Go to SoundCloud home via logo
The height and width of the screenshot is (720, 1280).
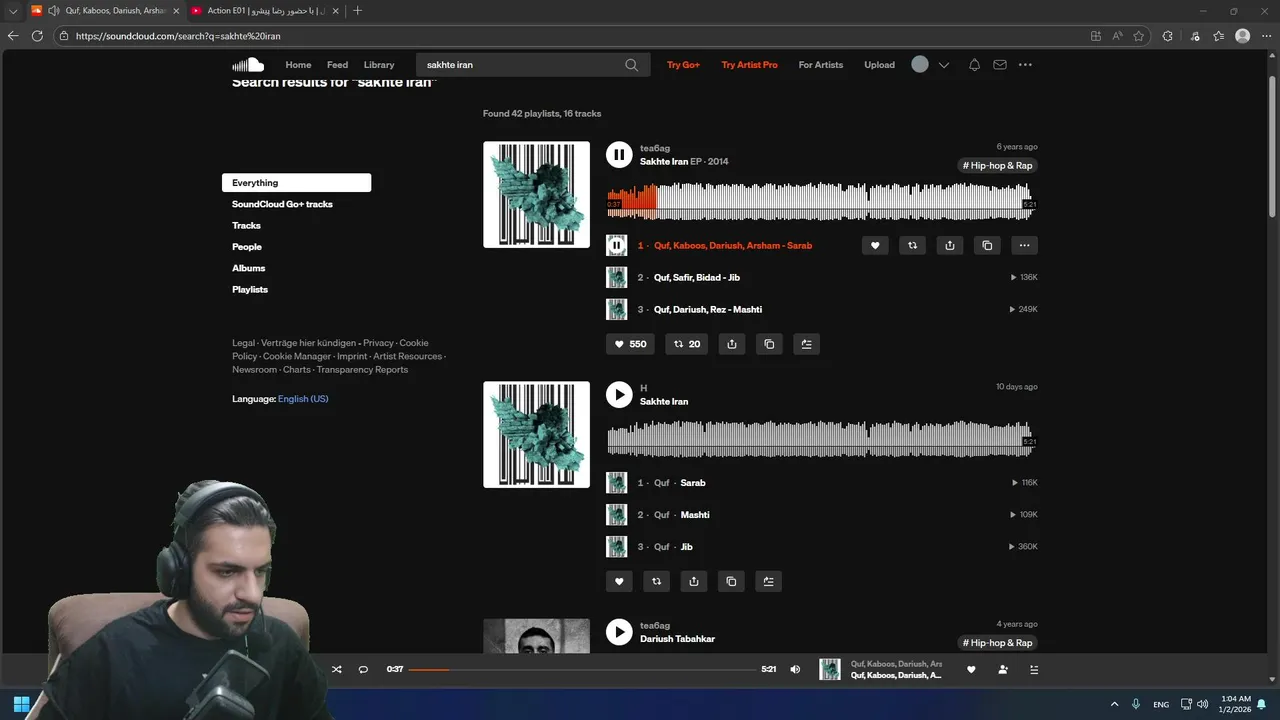click(248, 65)
